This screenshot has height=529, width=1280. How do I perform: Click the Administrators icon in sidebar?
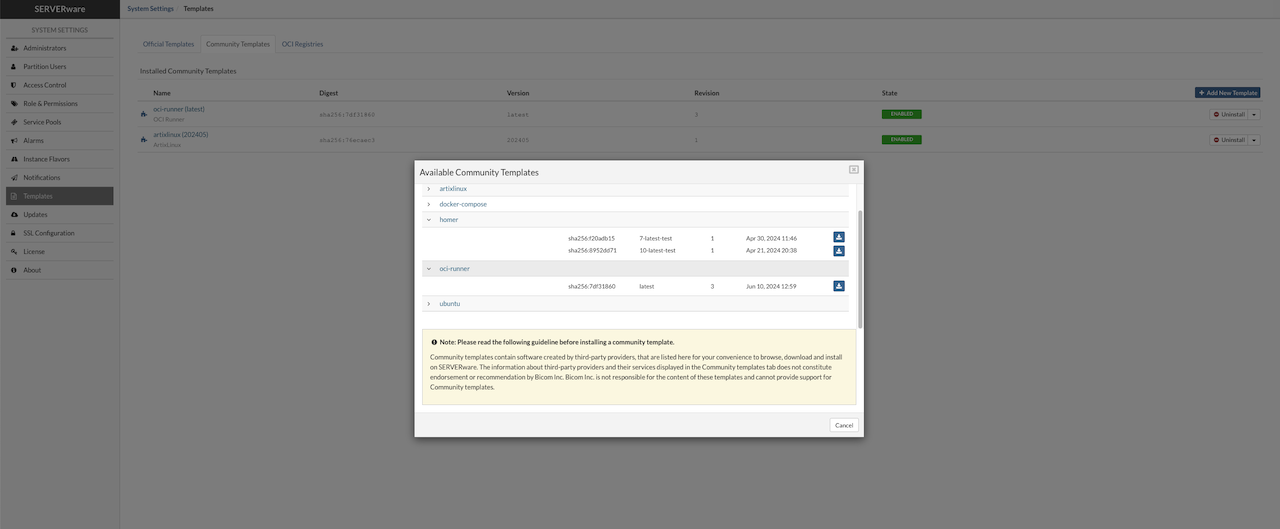pos(14,48)
